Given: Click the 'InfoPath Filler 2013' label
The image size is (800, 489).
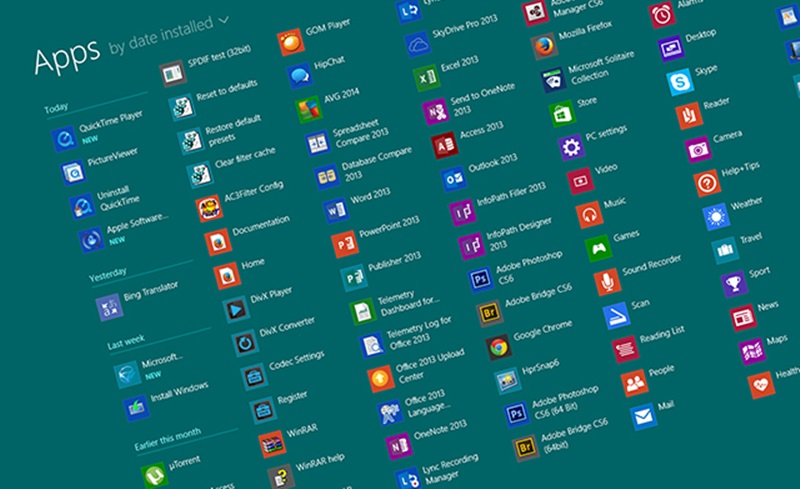Looking at the screenshot, I should [511, 194].
